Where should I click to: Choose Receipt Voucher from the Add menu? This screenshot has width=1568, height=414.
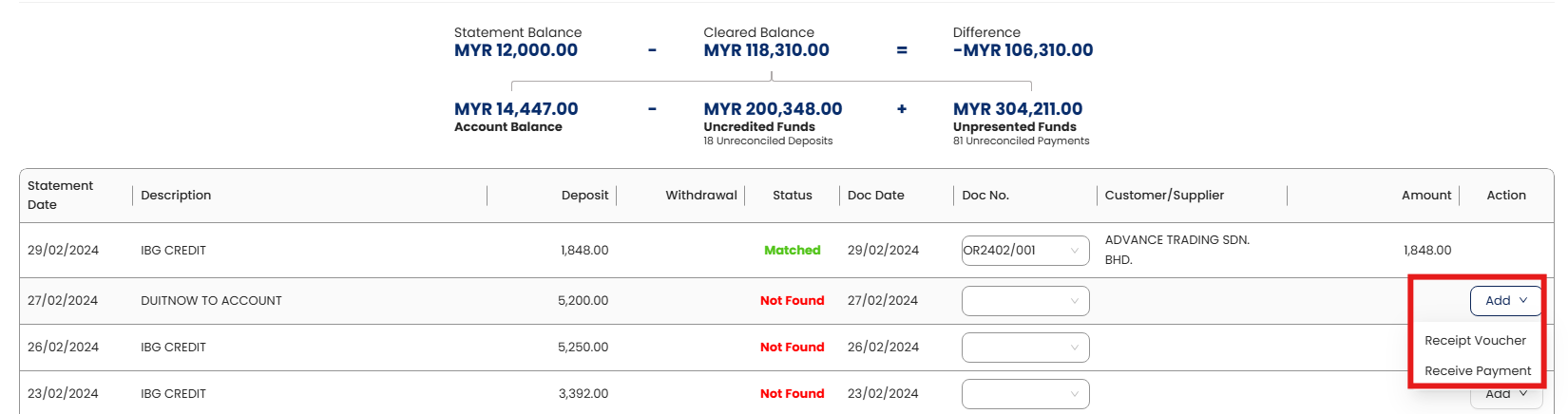[x=1475, y=340]
